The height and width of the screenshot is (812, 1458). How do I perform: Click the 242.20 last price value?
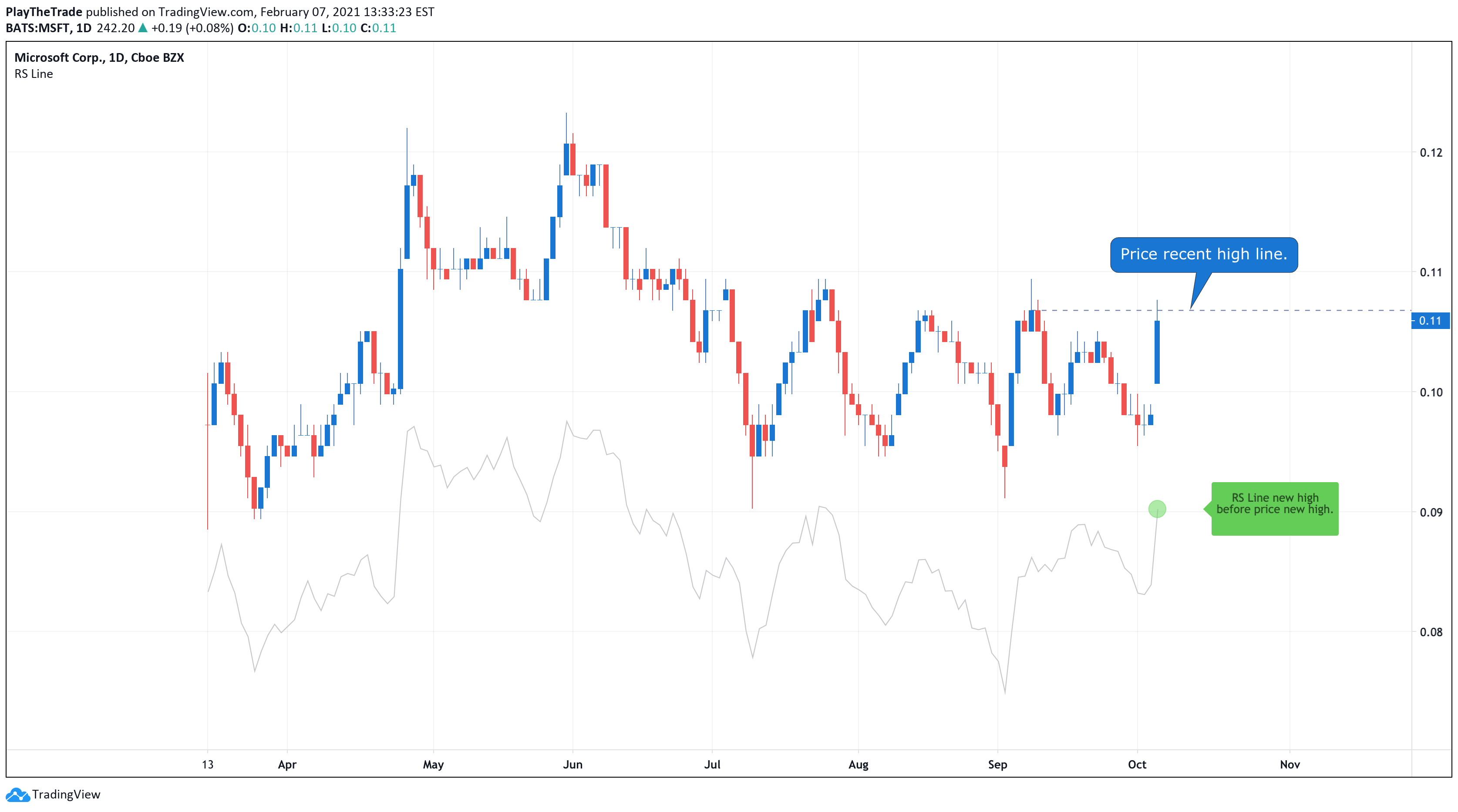115,28
